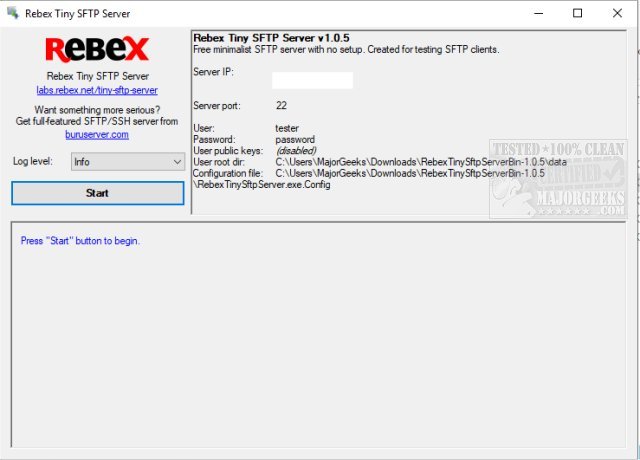Click the user root dir path ending in \data
Image resolution: width=640 pixels, height=460 pixels.
coord(421,162)
